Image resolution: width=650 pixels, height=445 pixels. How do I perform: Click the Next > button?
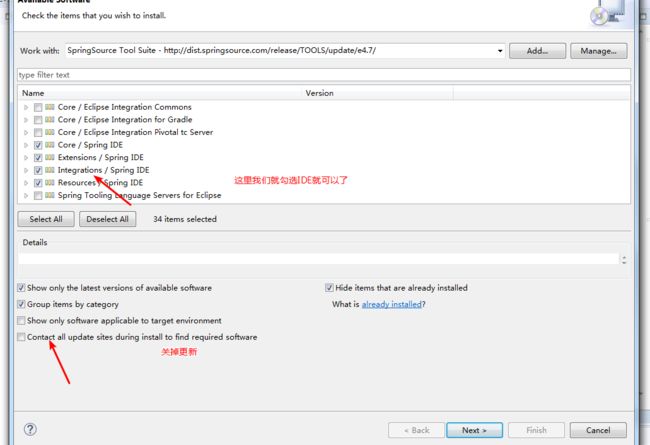(474, 430)
